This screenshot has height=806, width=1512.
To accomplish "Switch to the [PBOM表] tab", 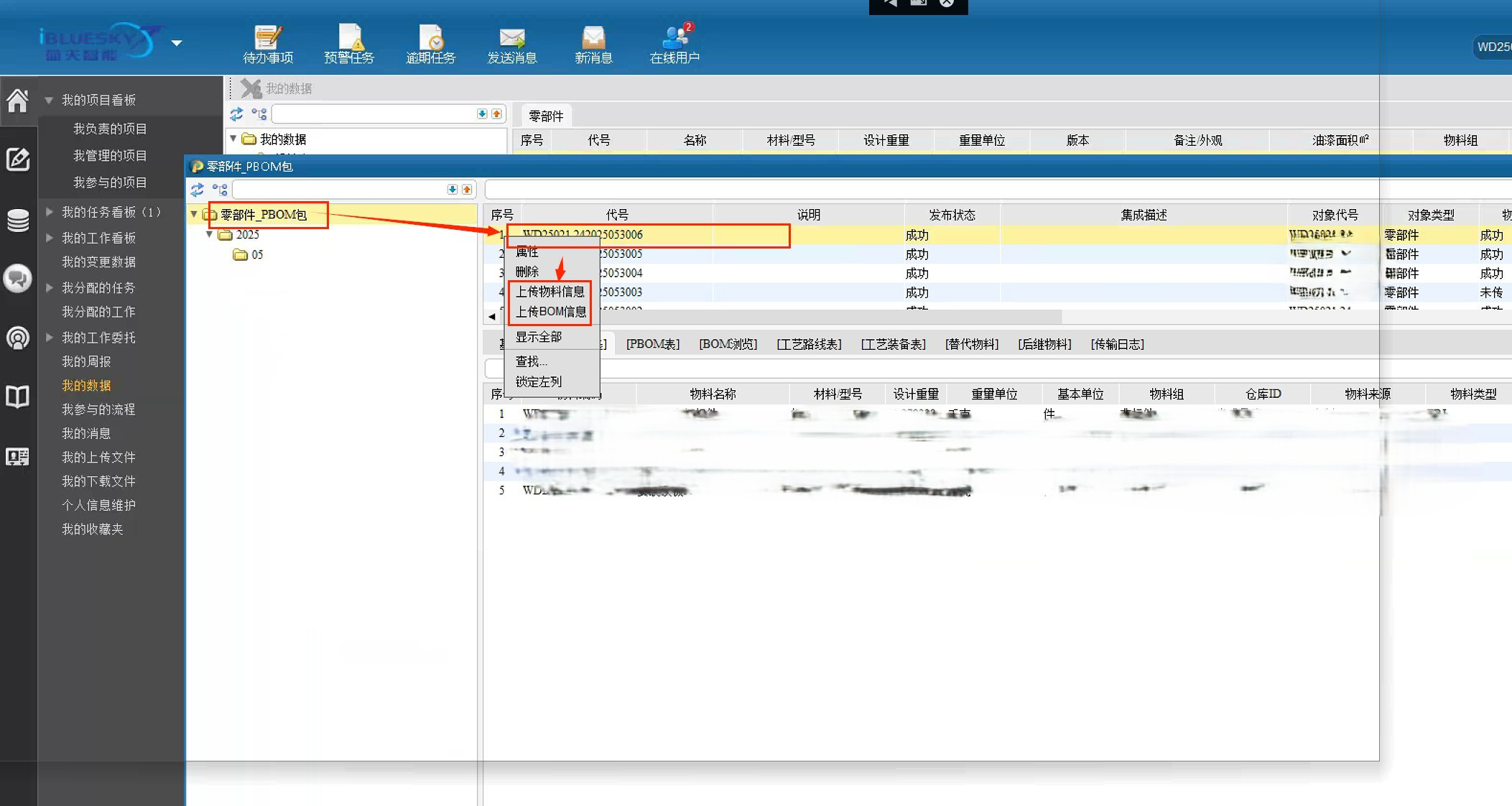I will pos(652,344).
